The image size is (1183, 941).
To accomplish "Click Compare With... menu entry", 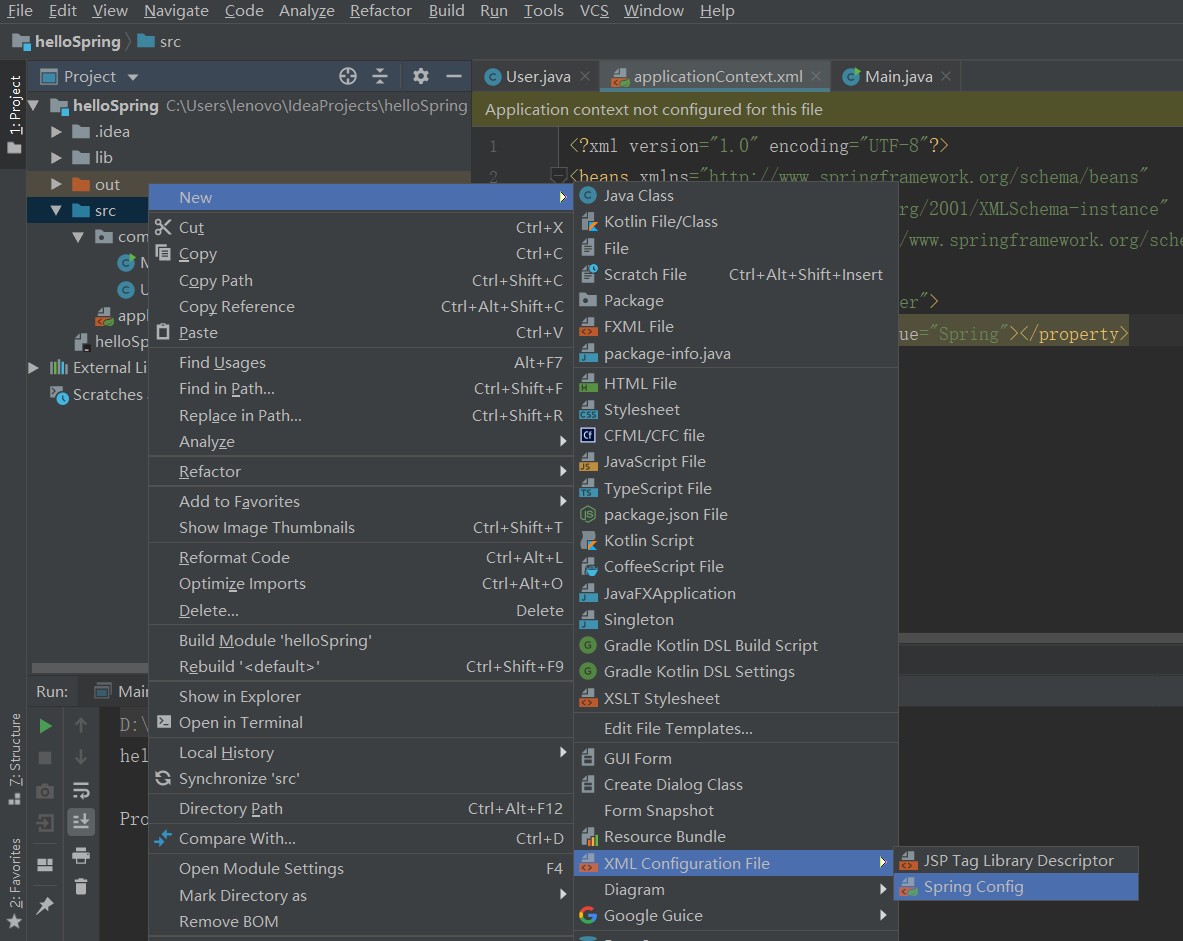I will coord(361,839).
